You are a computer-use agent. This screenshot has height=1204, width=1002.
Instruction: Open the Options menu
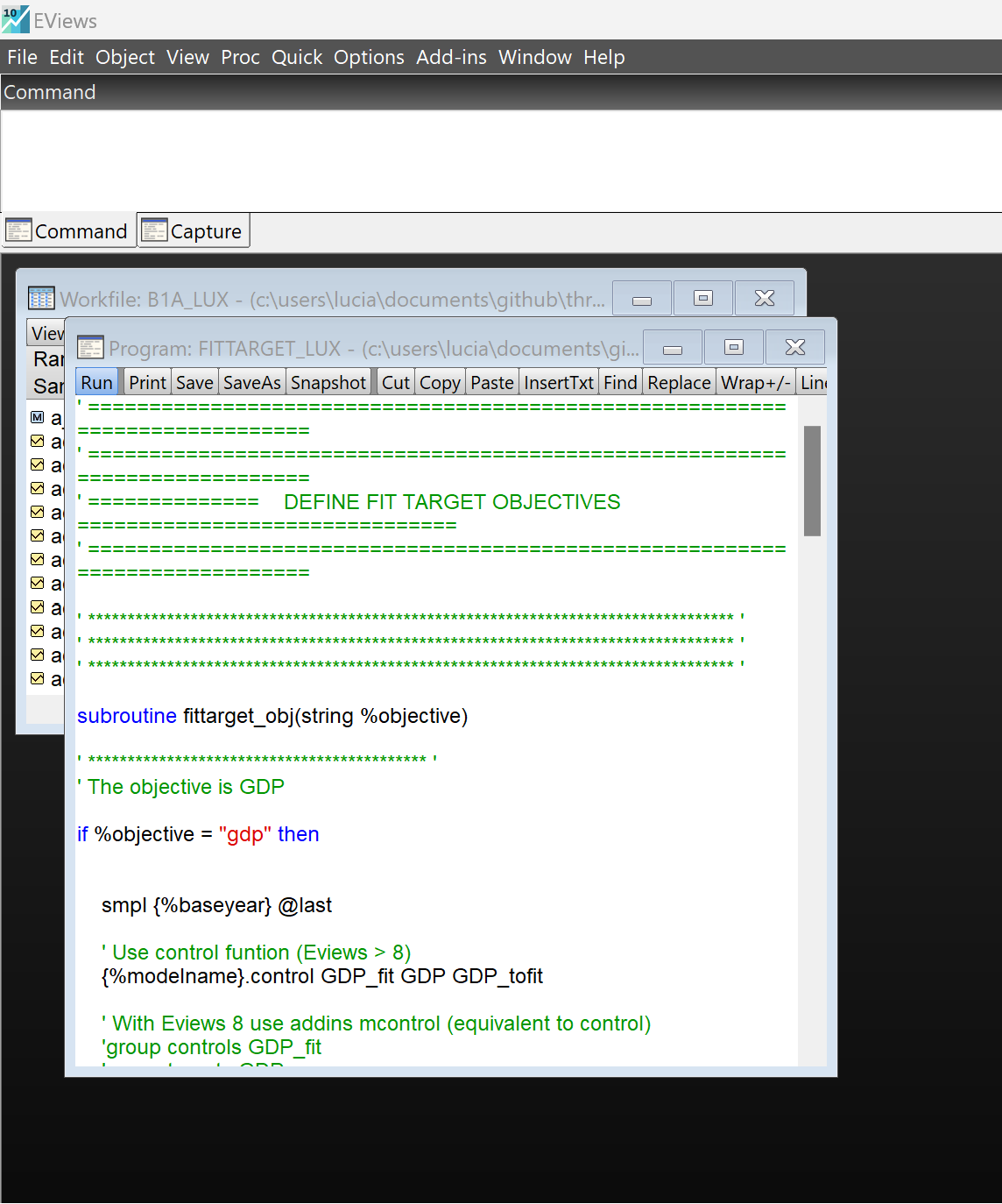point(369,57)
